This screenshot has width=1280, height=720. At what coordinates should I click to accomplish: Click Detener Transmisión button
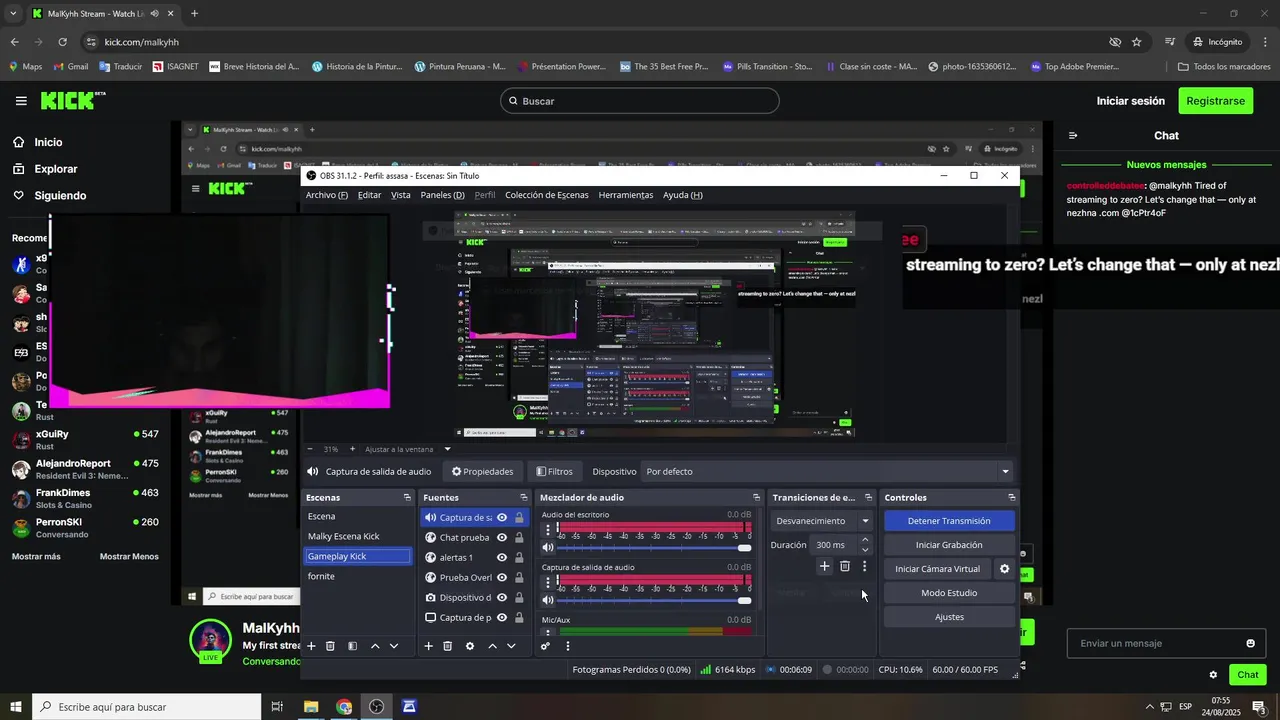pos(949,521)
